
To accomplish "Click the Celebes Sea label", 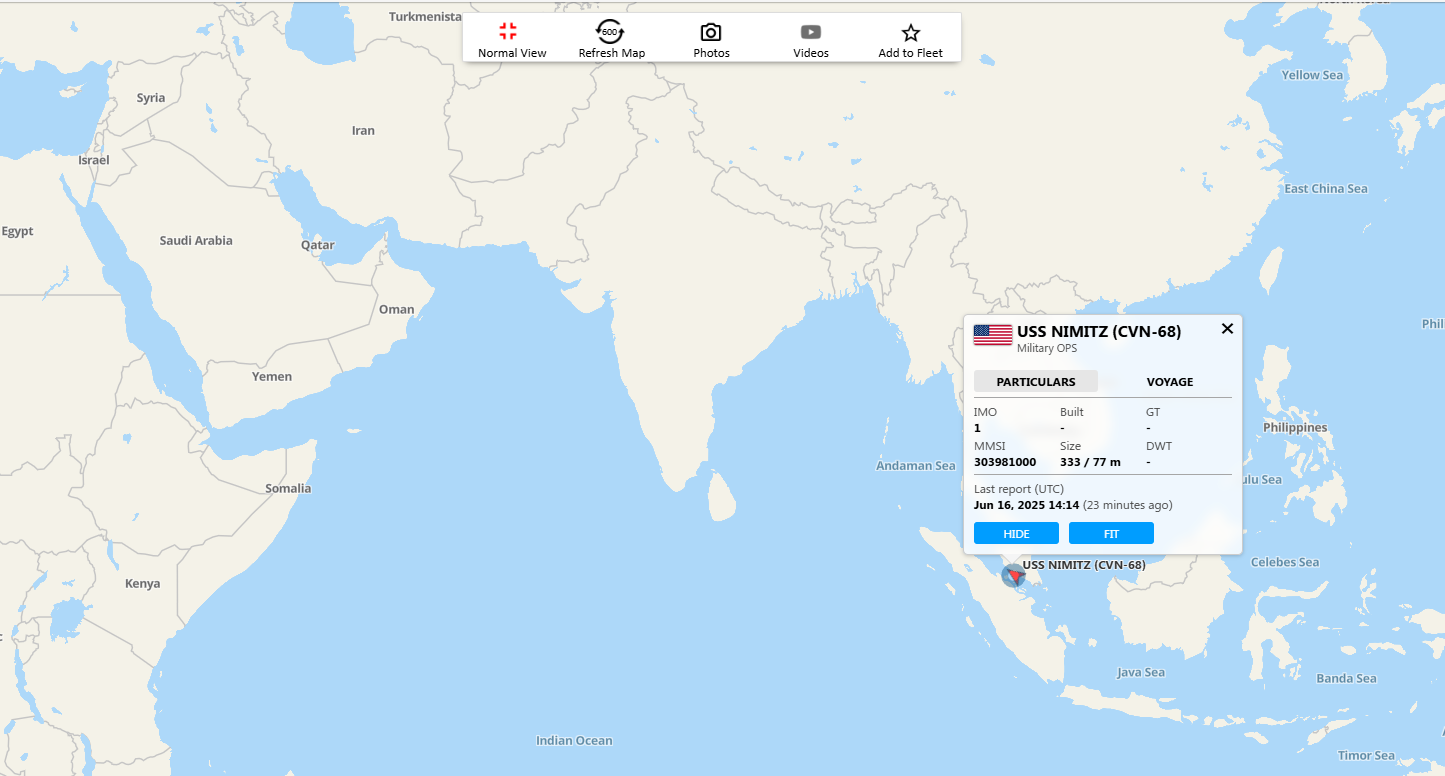I will tap(1285, 562).
